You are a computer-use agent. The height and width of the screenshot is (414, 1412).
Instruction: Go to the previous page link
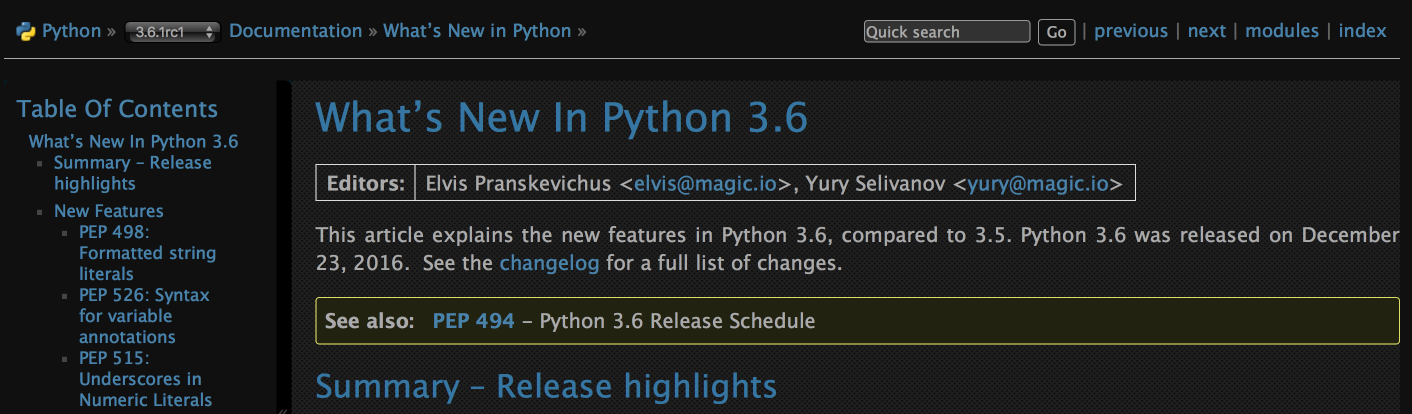coord(1130,31)
